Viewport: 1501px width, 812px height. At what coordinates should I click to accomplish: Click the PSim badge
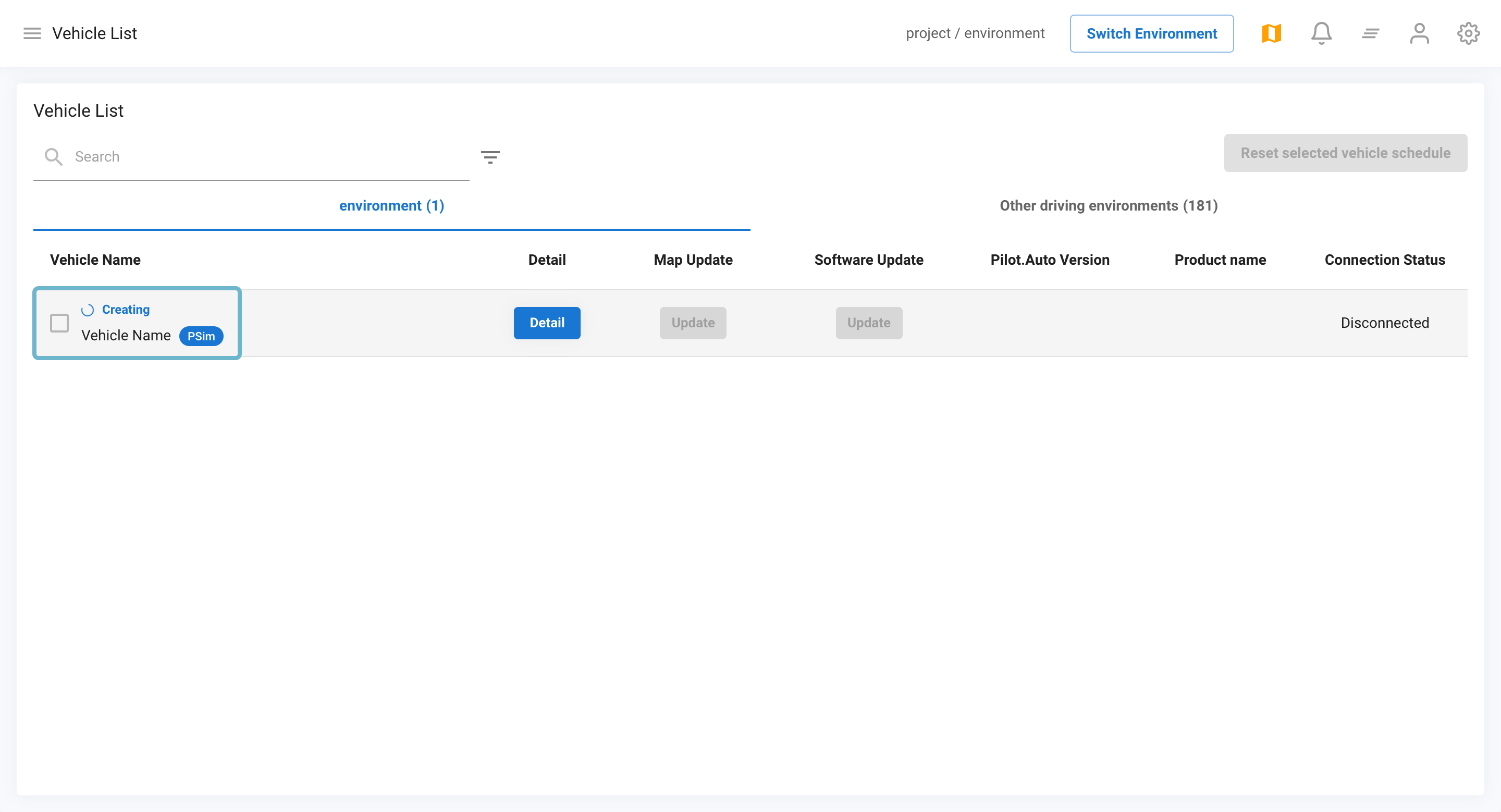pyautogui.click(x=201, y=336)
